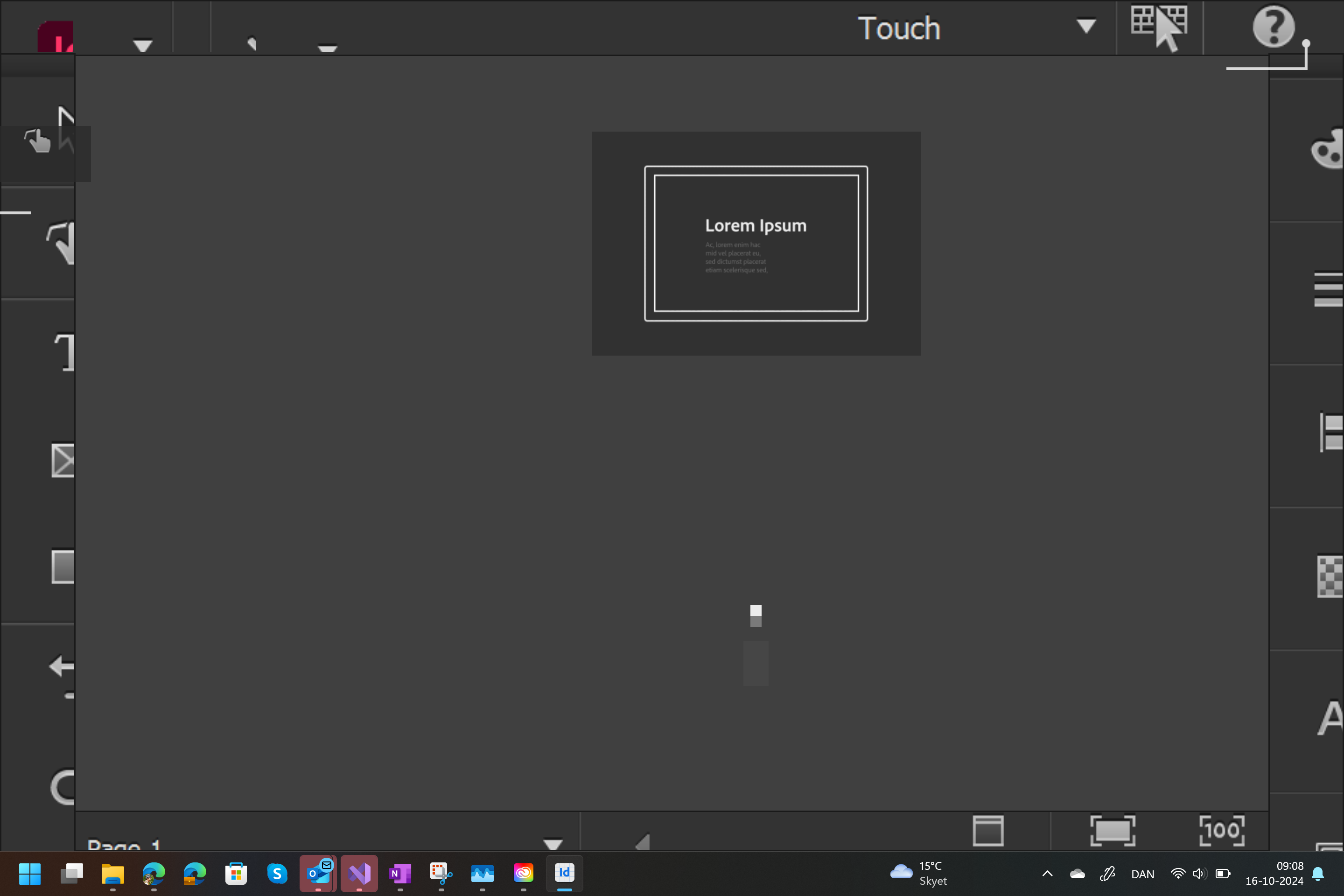The image size is (1344, 896).
Task: Open Outlook from the taskbar
Action: coord(318,874)
